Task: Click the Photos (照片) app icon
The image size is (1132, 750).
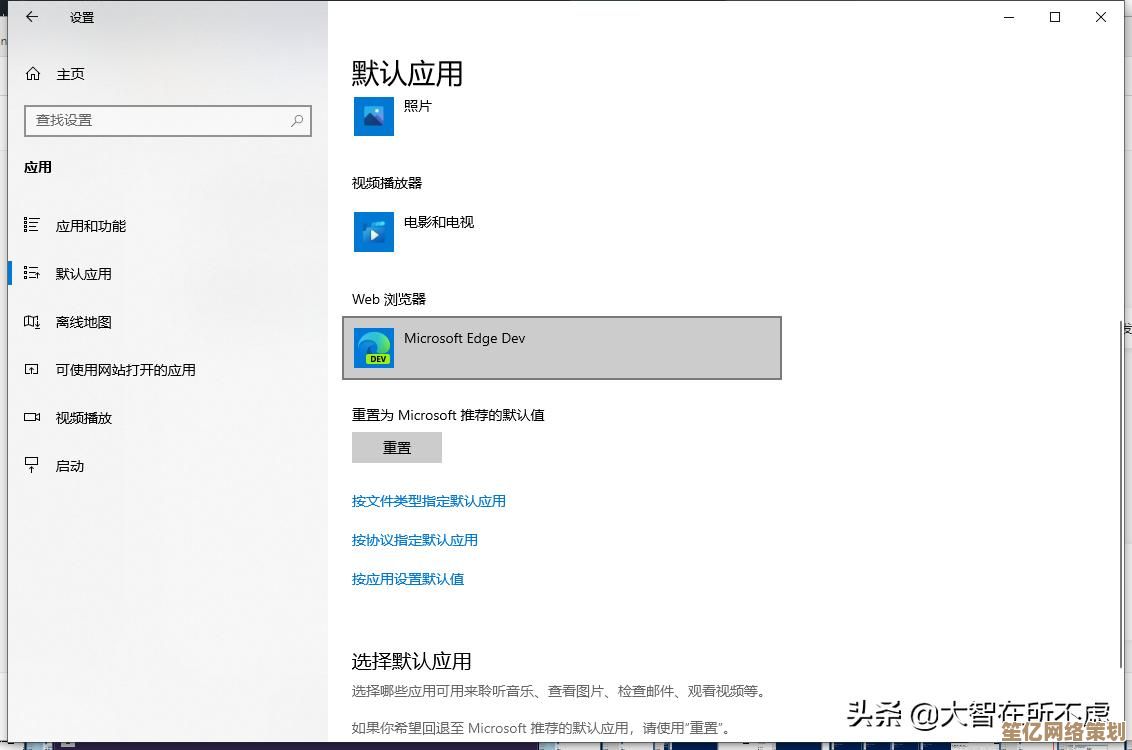Action: [374, 116]
